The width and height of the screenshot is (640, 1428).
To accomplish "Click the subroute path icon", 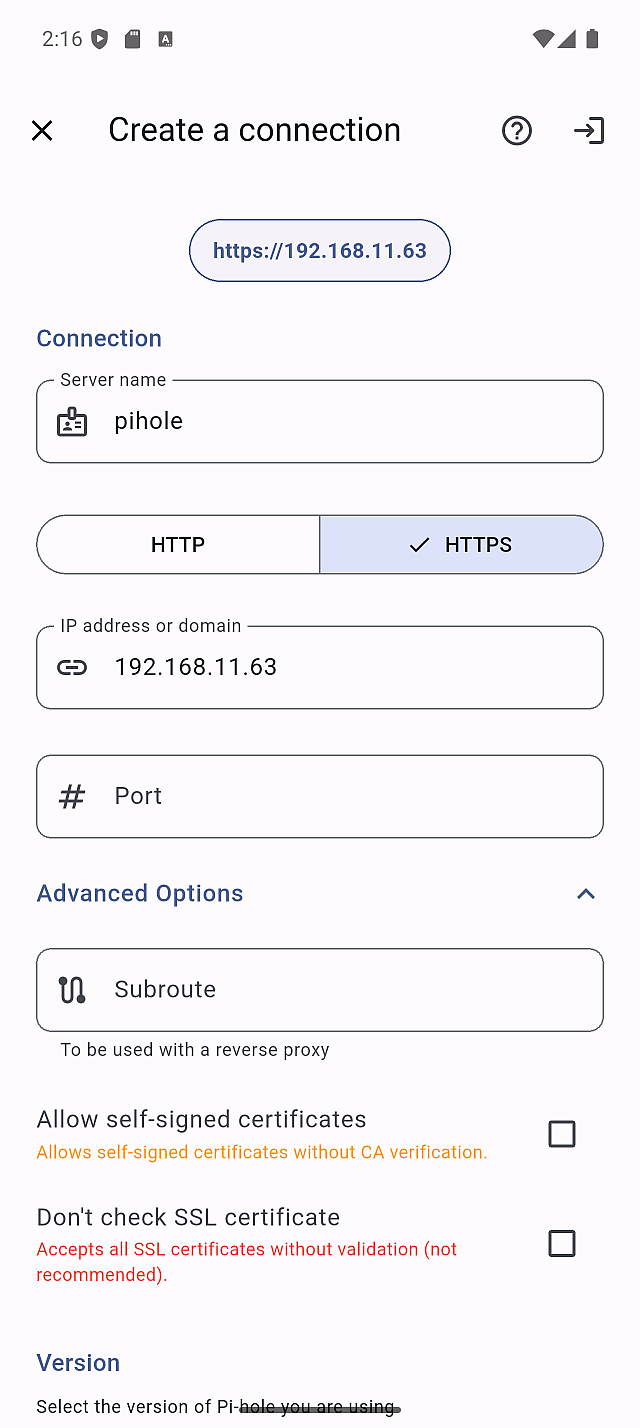I will pyautogui.click(x=72, y=990).
